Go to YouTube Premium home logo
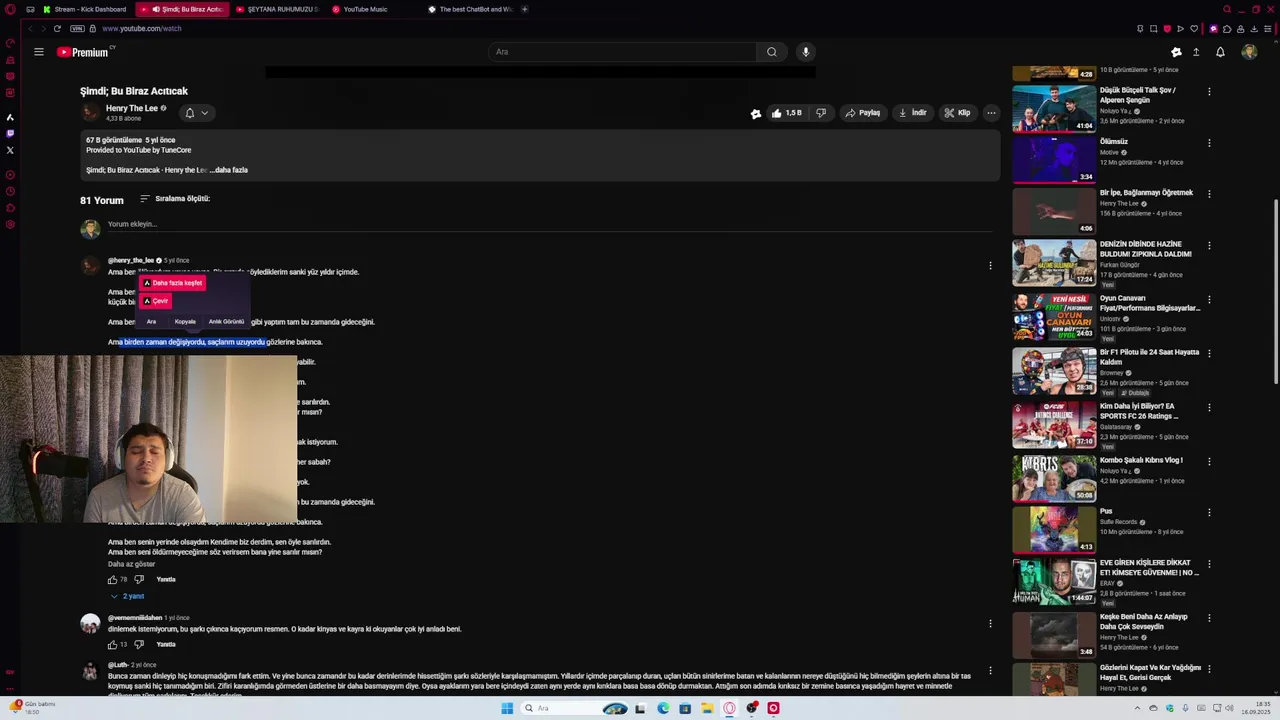This screenshot has width=1280, height=720. coord(85,52)
